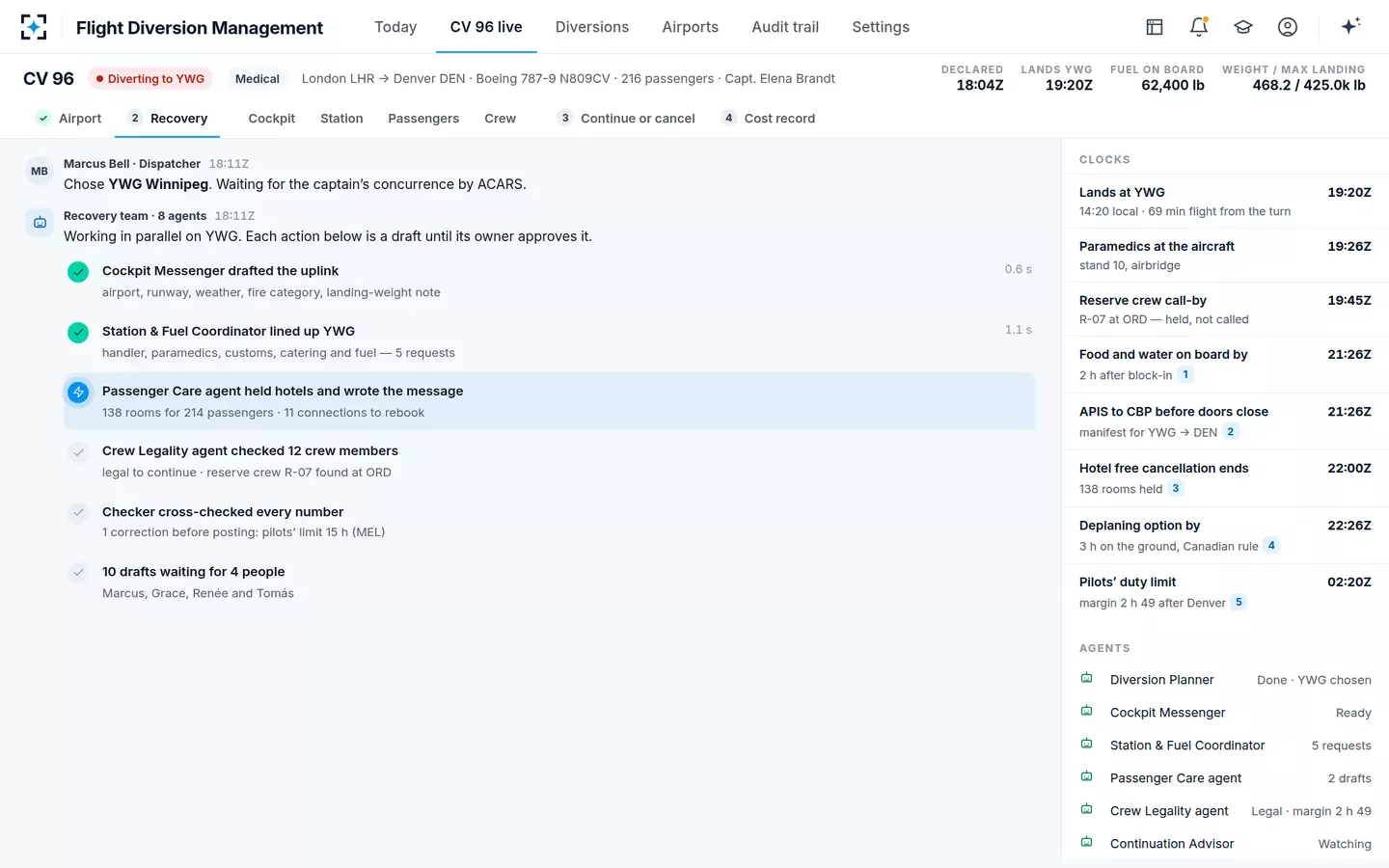1389x868 pixels.
Task: Click the Flight Diversion Management logo icon
Action: 34,27
